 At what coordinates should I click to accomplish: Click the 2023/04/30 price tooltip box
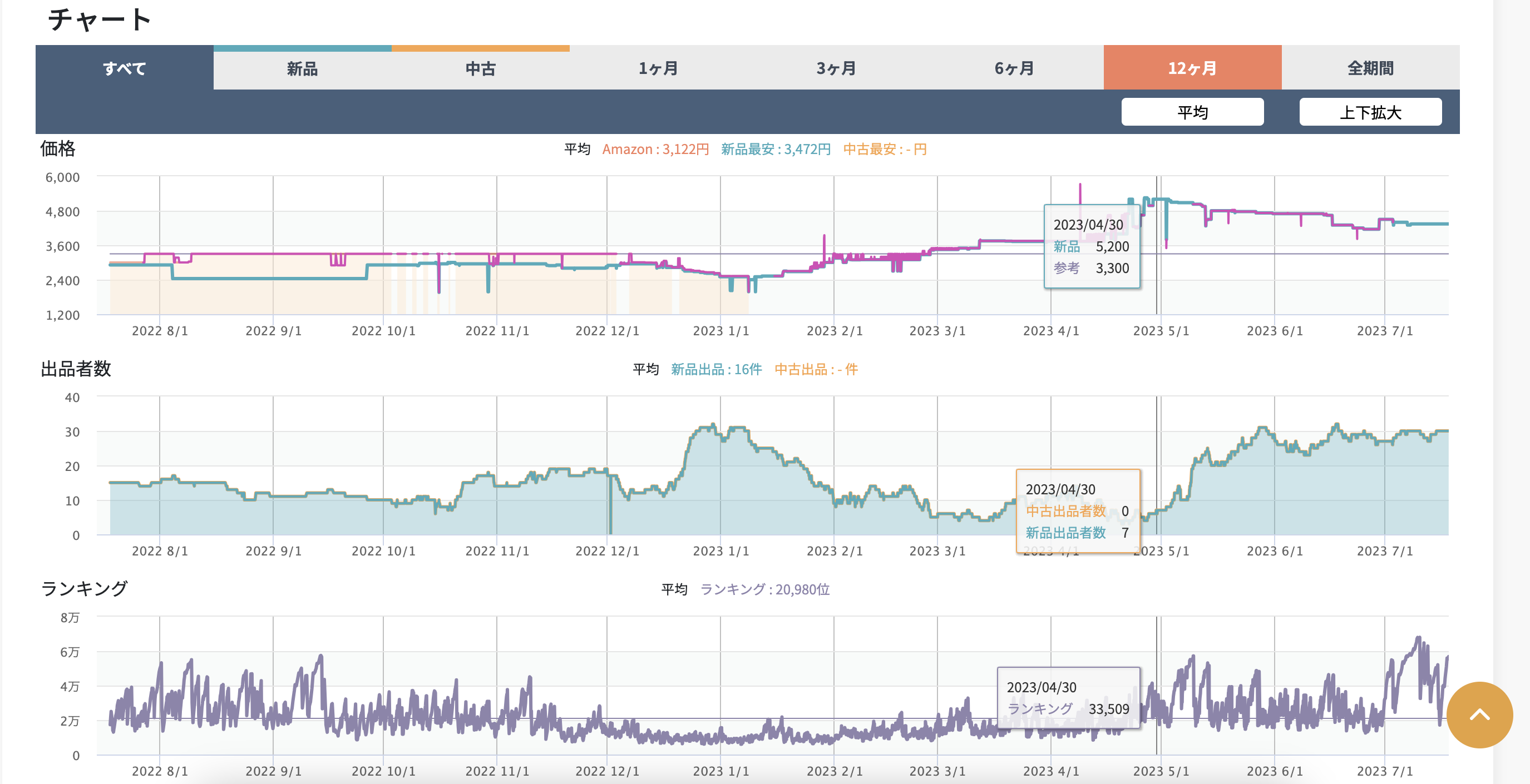click(x=1092, y=246)
